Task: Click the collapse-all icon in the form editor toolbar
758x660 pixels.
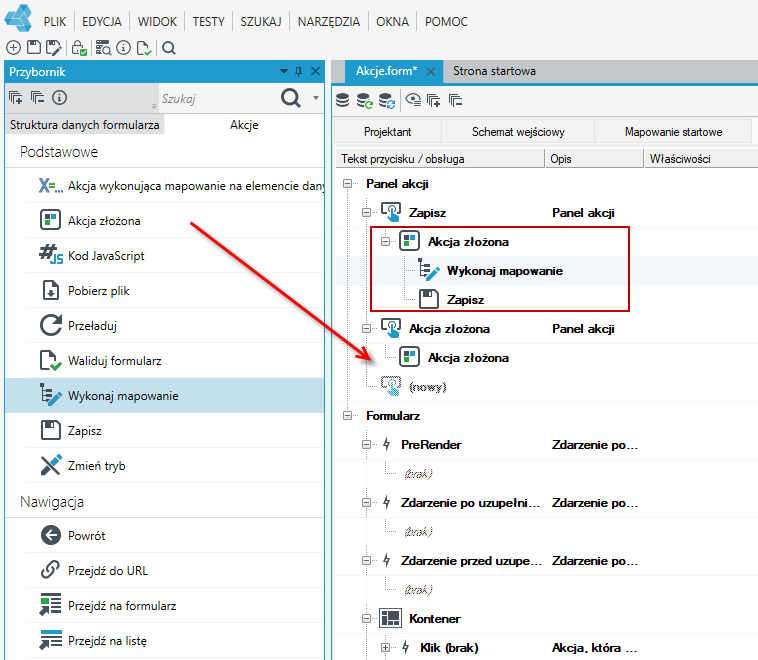Action: coord(455,101)
